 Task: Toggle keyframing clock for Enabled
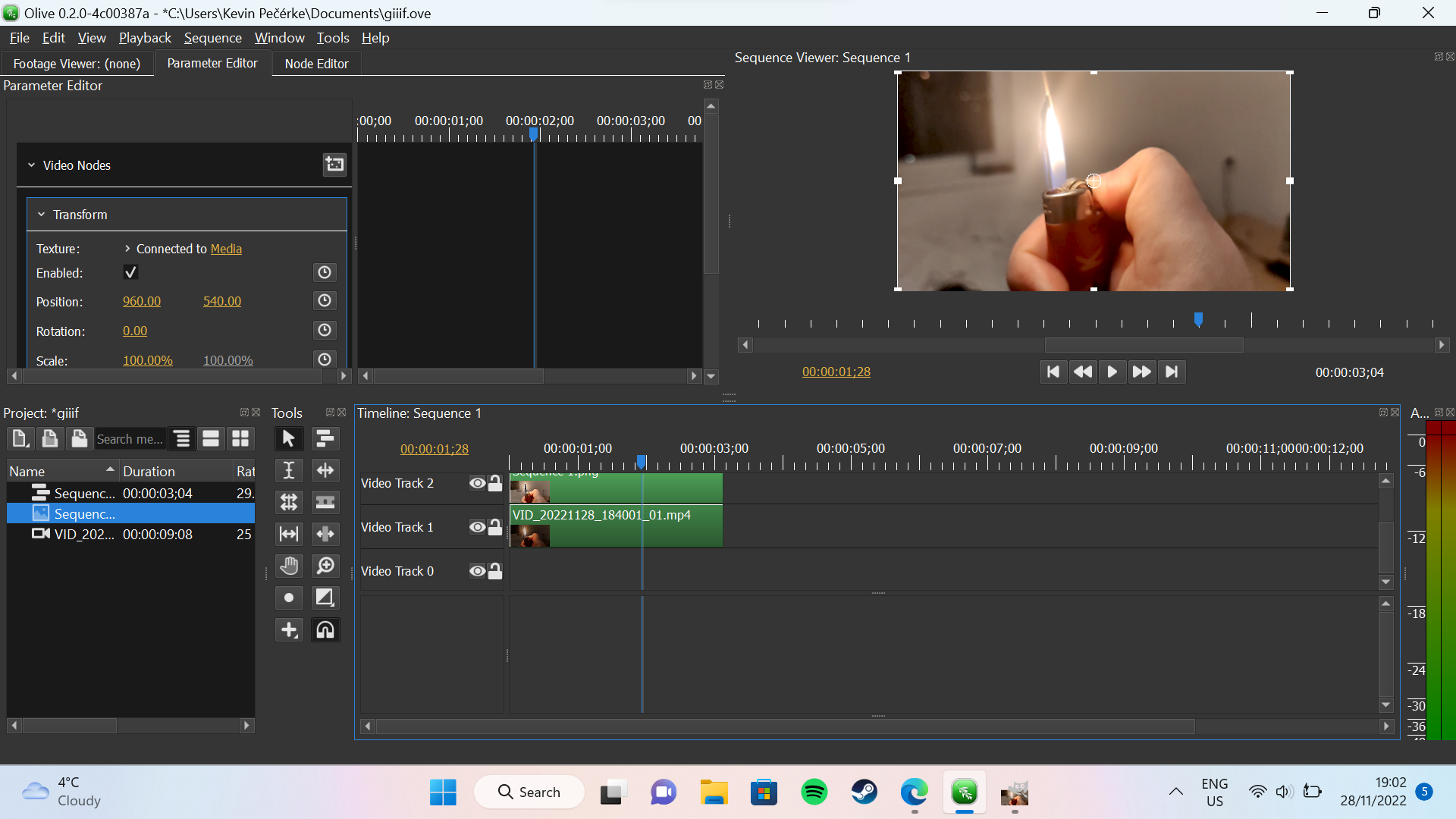pos(325,272)
